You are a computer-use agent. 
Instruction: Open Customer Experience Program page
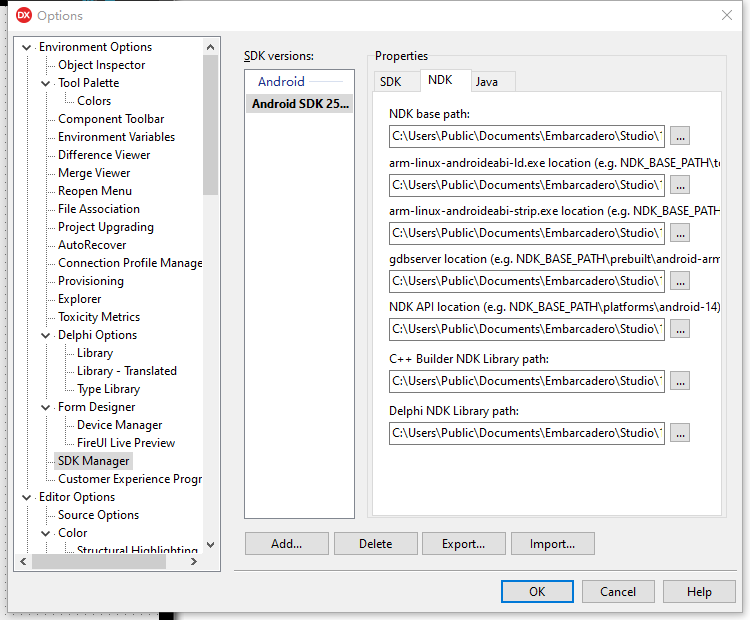pos(130,479)
